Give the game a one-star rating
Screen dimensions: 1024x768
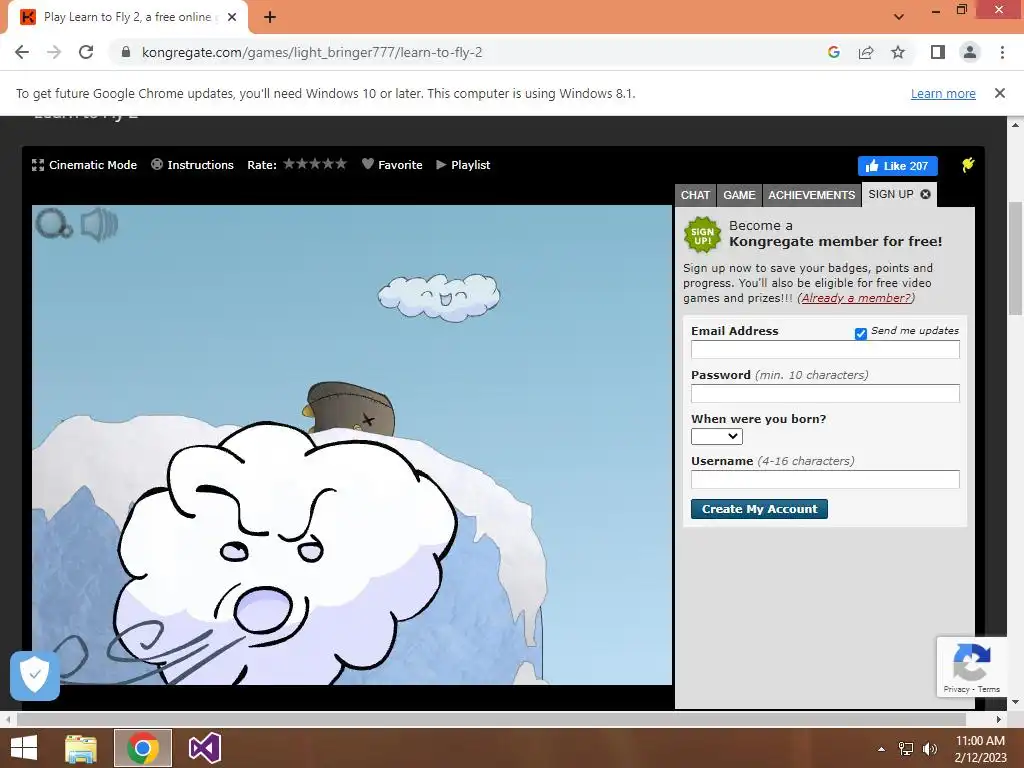[289, 164]
